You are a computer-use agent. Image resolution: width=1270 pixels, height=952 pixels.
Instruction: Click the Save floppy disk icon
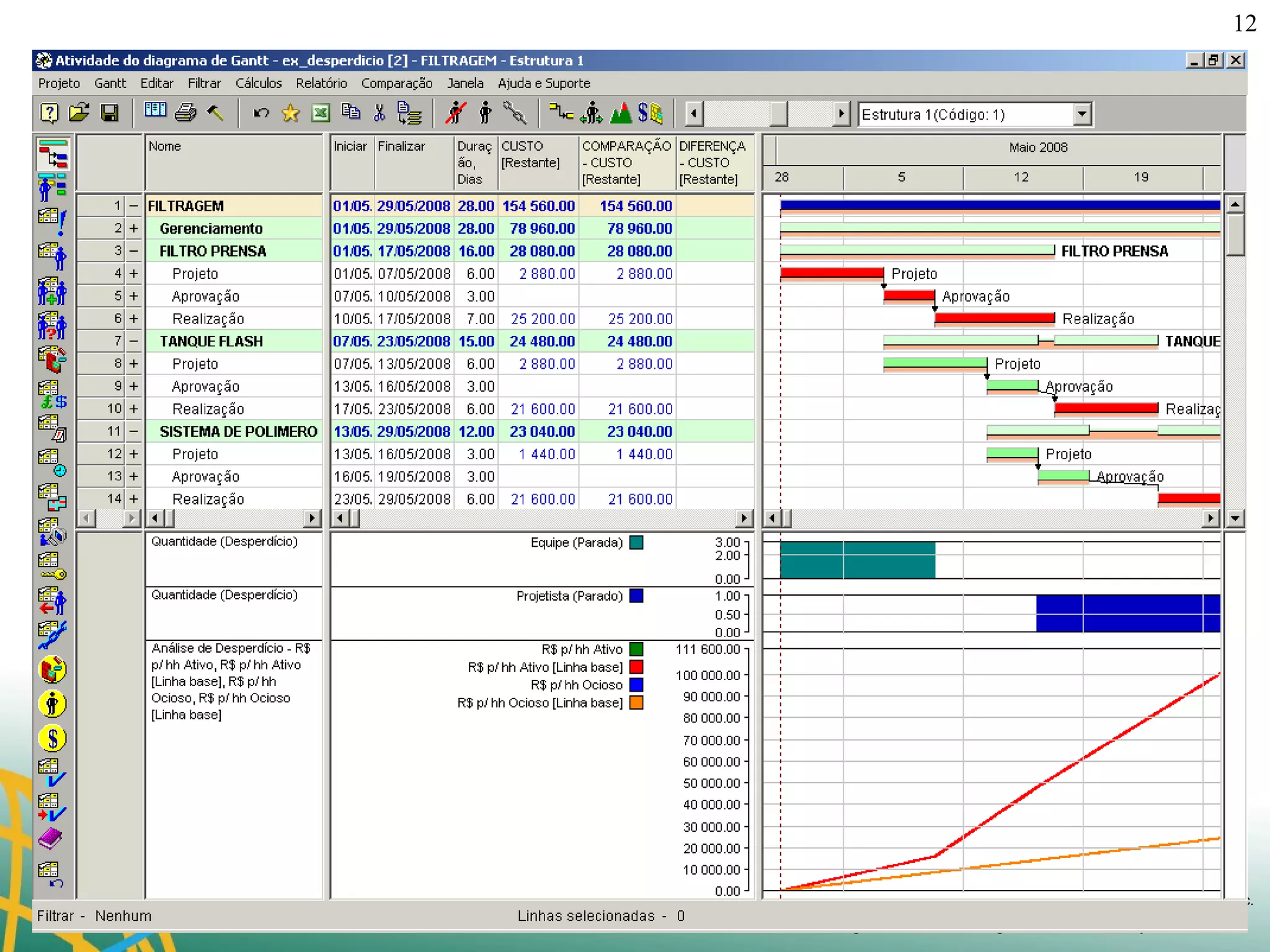pyautogui.click(x=110, y=113)
